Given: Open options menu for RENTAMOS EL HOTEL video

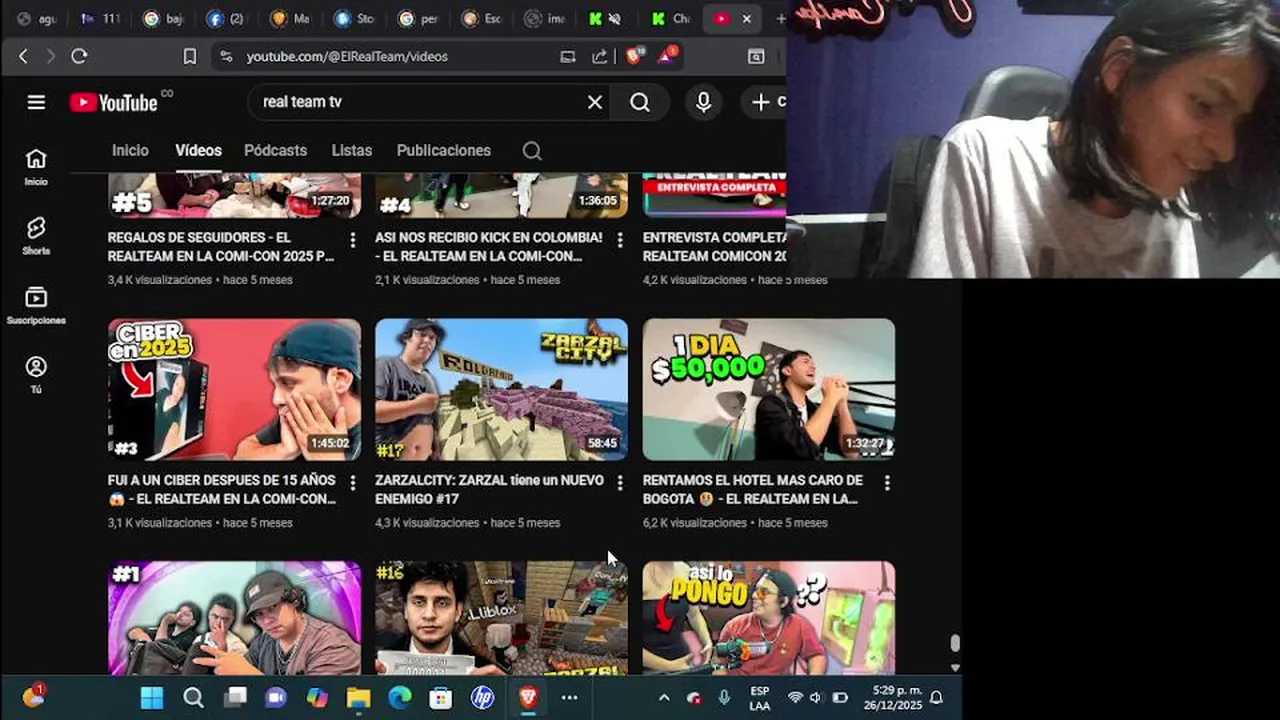Looking at the screenshot, I should coord(887,483).
